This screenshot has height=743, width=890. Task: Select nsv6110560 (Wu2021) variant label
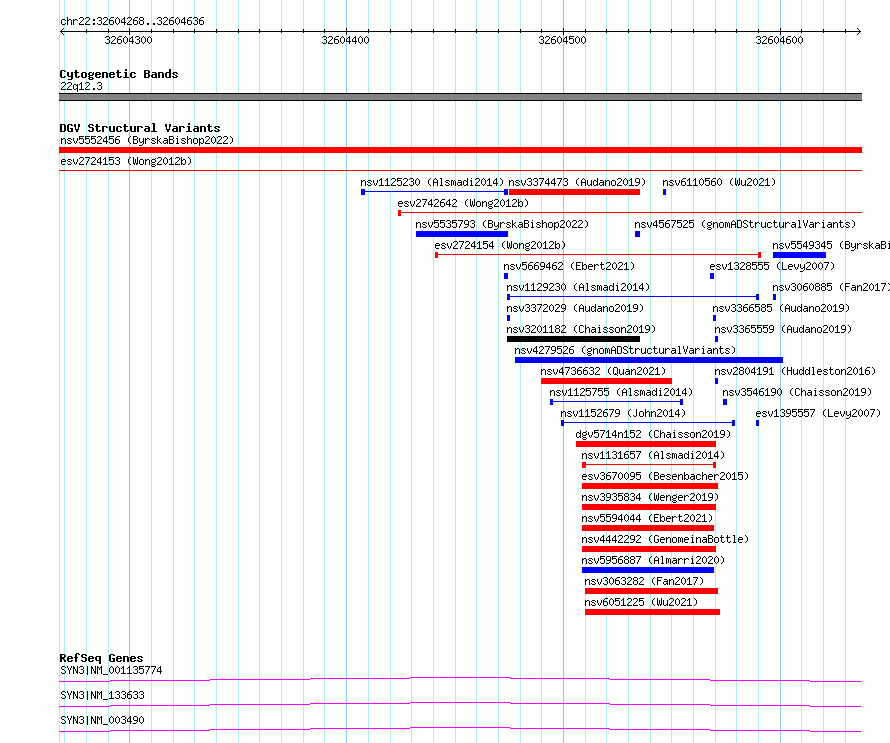coord(719,182)
